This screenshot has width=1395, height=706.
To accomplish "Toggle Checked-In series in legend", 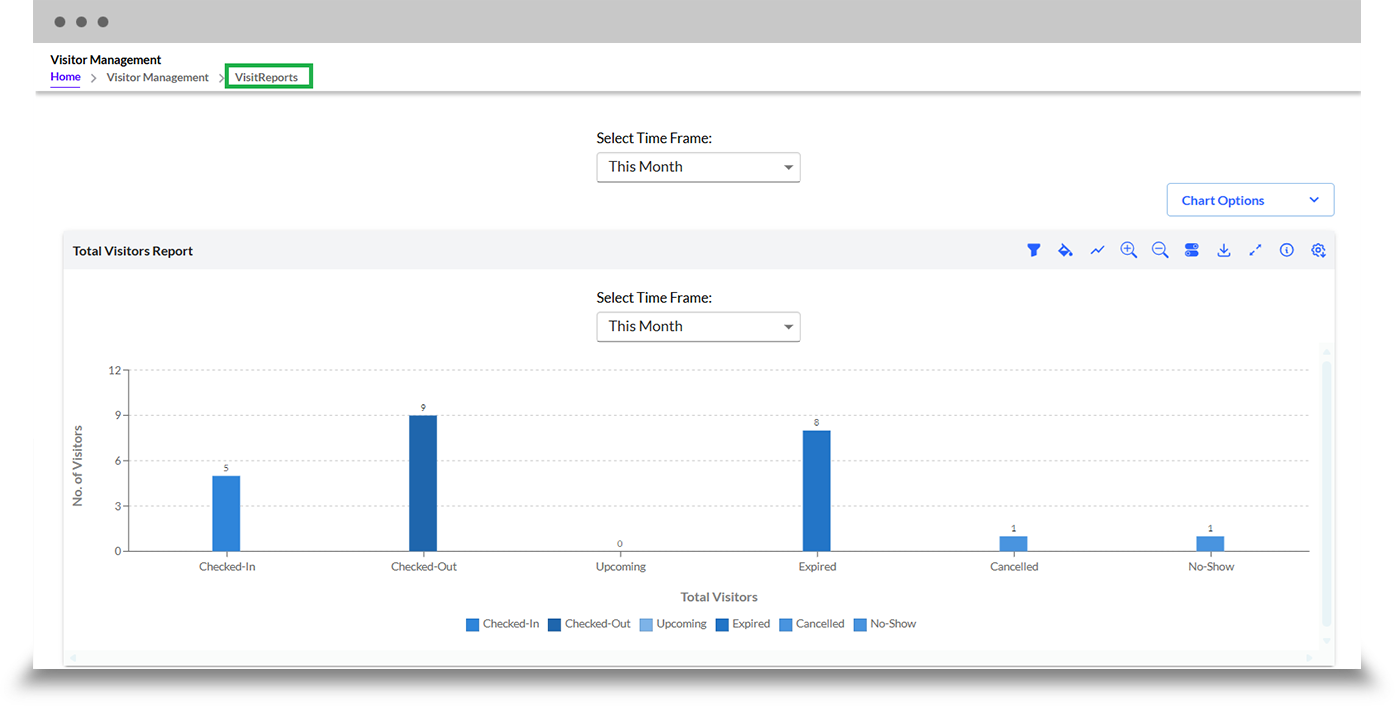I will coord(502,624).
